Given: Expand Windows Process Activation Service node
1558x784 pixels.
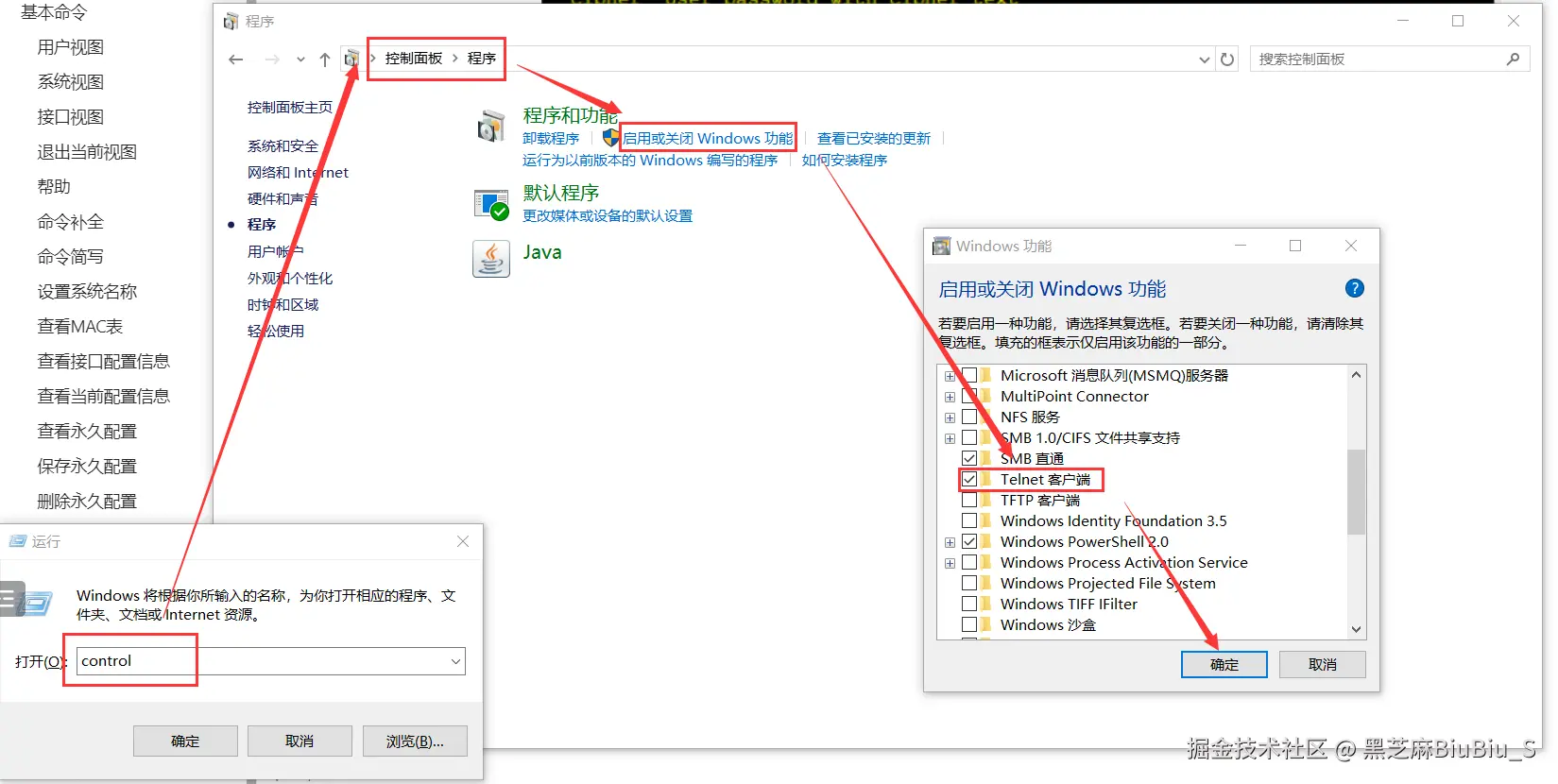Looking at the screenshot, I should pyautogui.click(x=950, y=563).
